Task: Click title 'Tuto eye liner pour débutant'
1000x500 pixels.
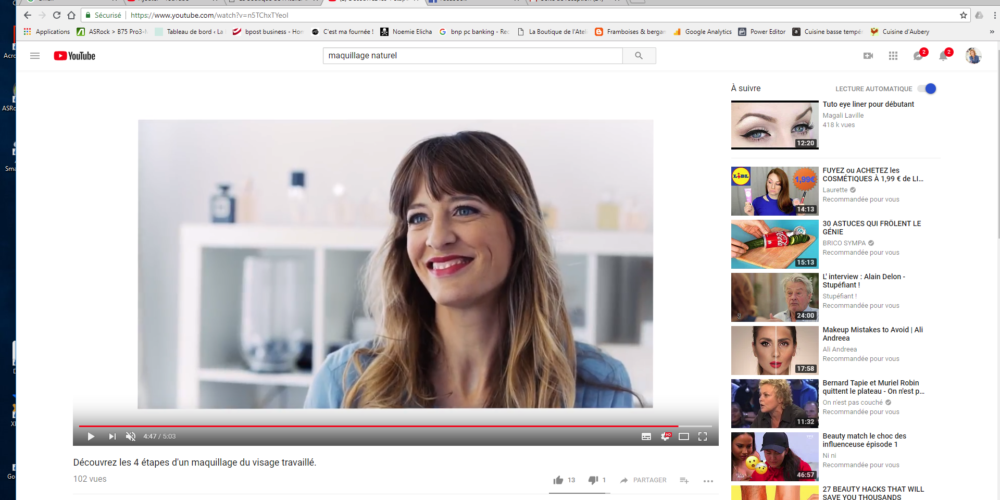Action: pos(868,105)
